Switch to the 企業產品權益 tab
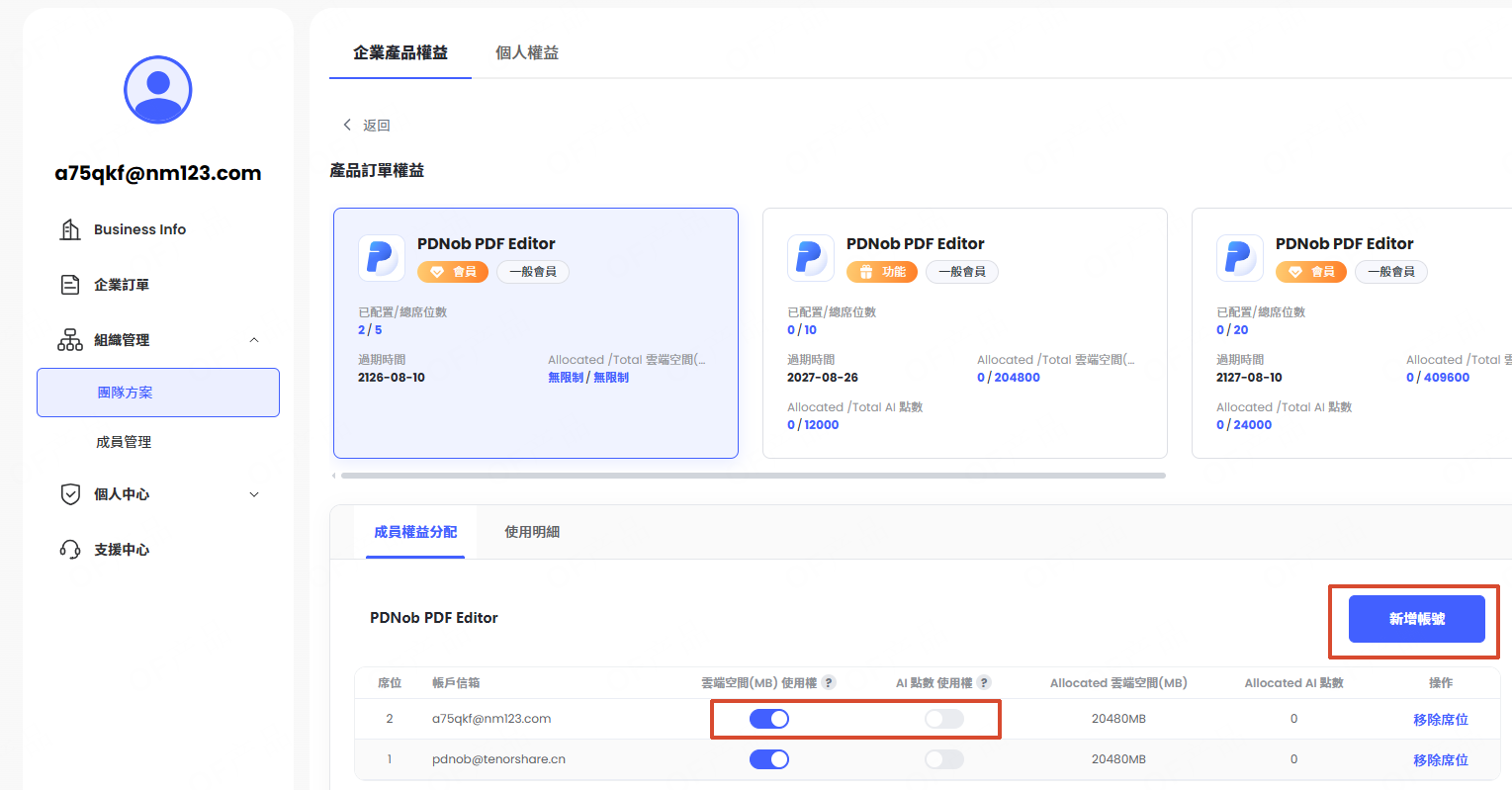The height and width of the screenshot is (790, 1512). pyautogui.click(x=400, y=52)
